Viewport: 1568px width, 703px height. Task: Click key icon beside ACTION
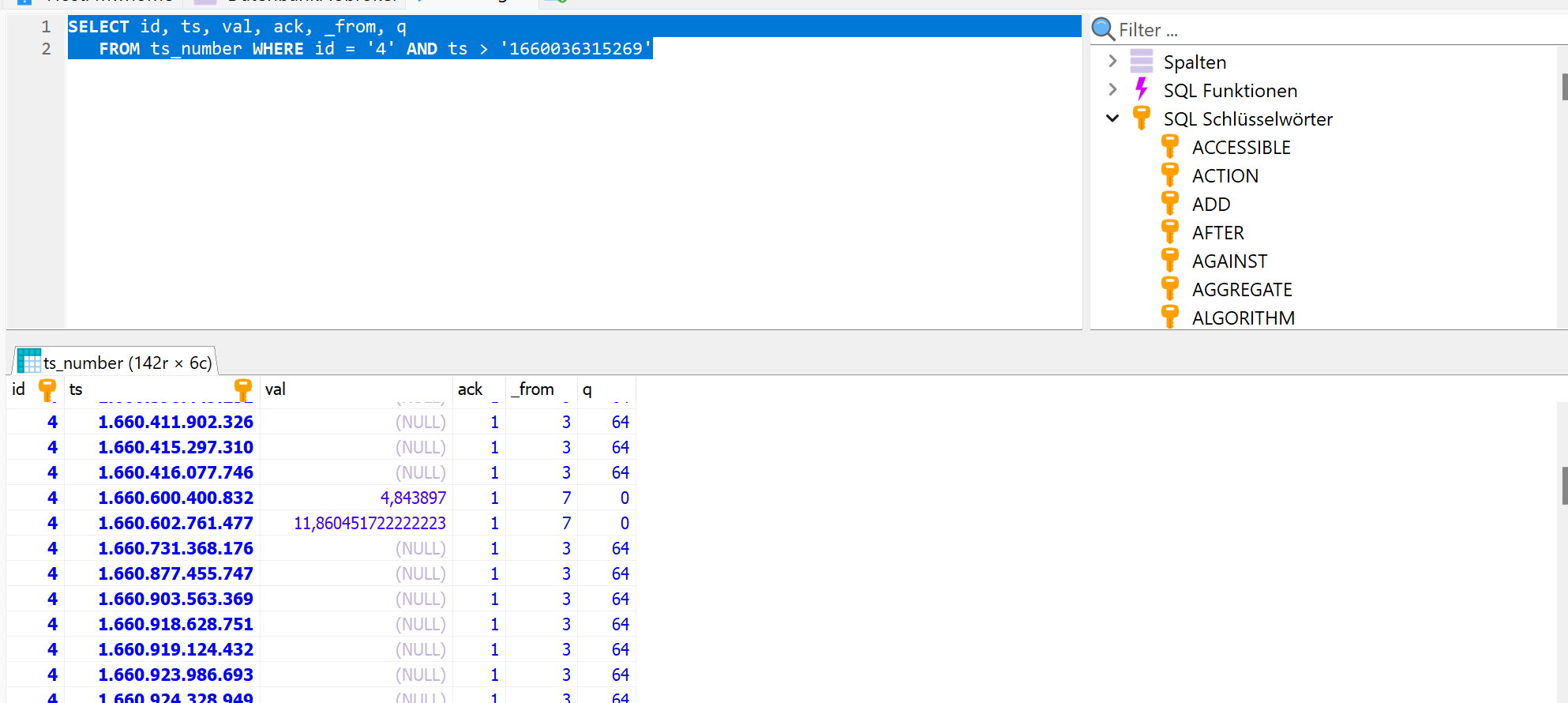tap(1170, 175)
